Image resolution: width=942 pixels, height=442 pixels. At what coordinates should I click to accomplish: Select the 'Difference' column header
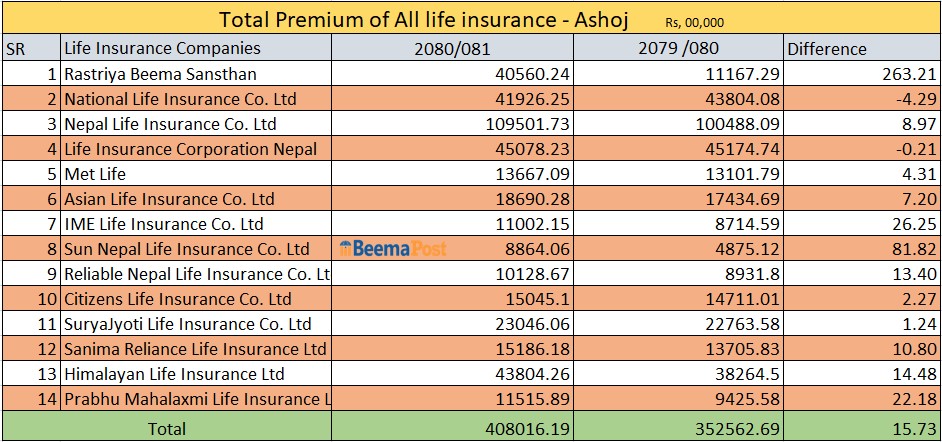click(x=827, y=49)
